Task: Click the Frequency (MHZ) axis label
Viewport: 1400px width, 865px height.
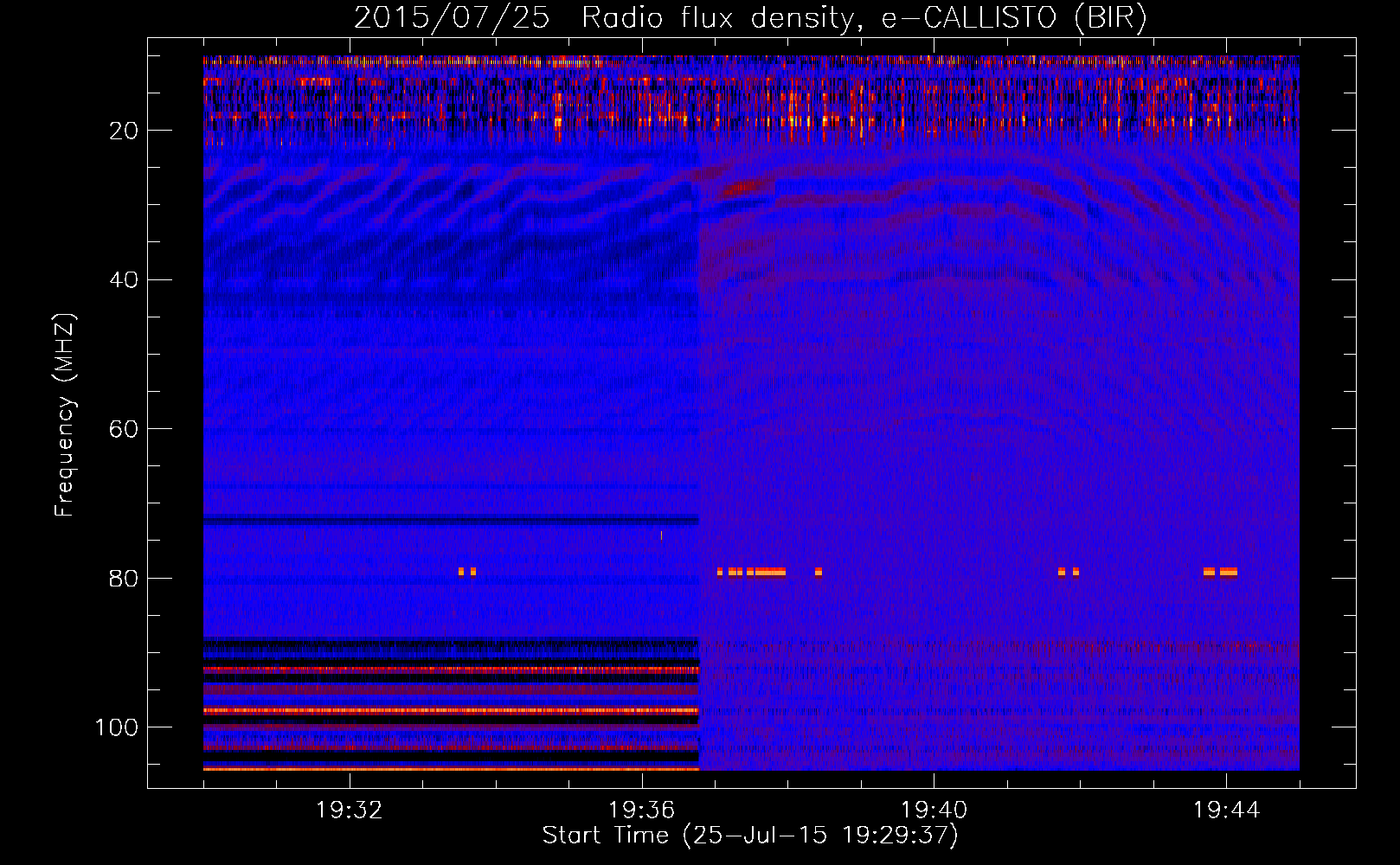Action: [x=65, y=415]
